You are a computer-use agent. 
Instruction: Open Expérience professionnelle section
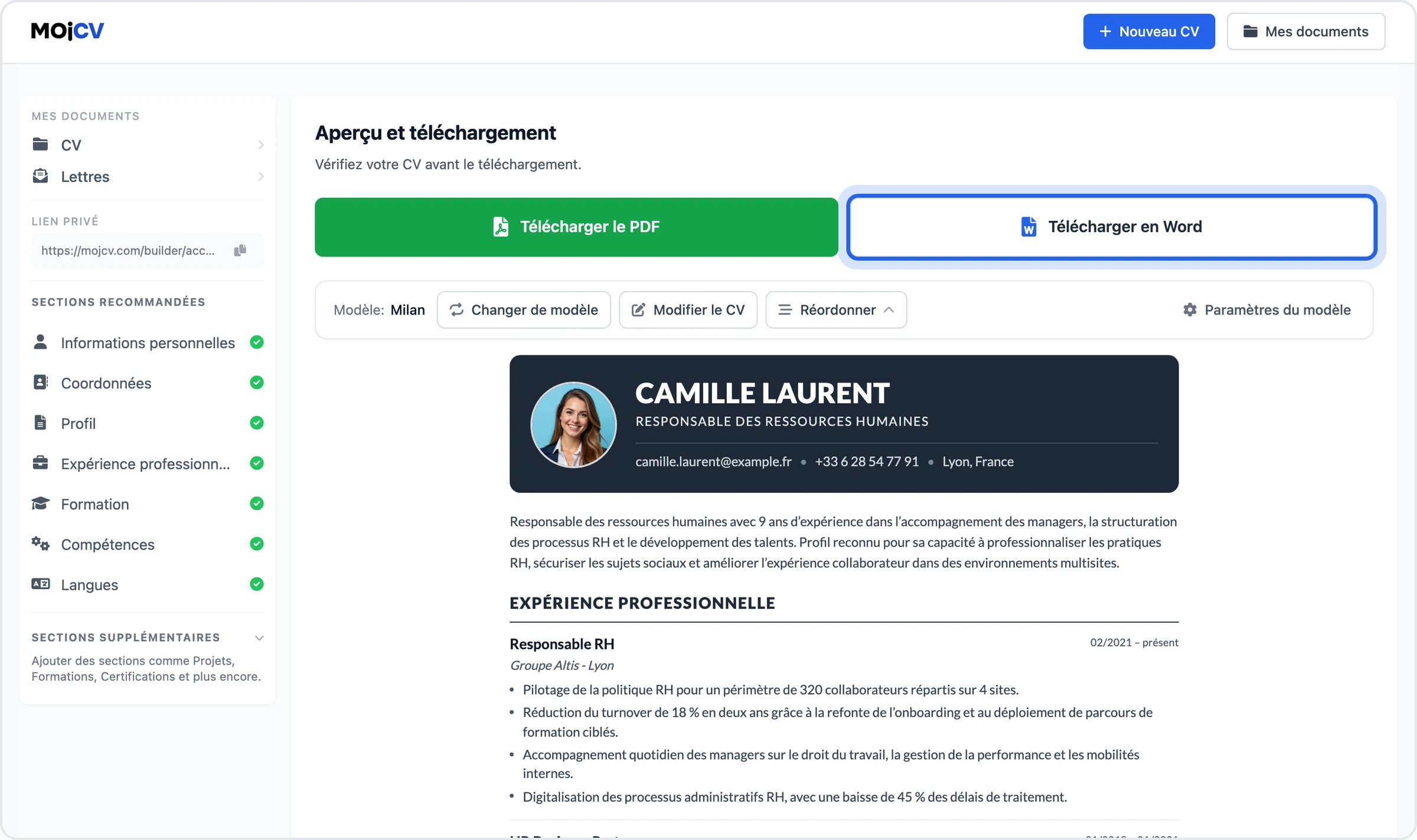(148, 463)
